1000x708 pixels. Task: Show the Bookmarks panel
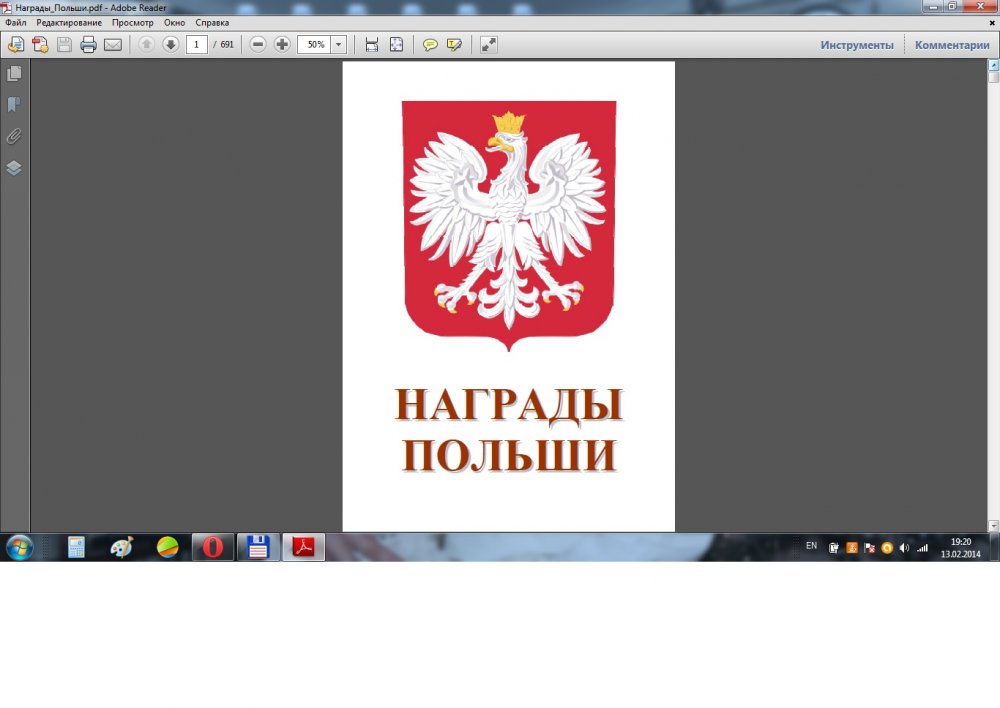(14, 105)
